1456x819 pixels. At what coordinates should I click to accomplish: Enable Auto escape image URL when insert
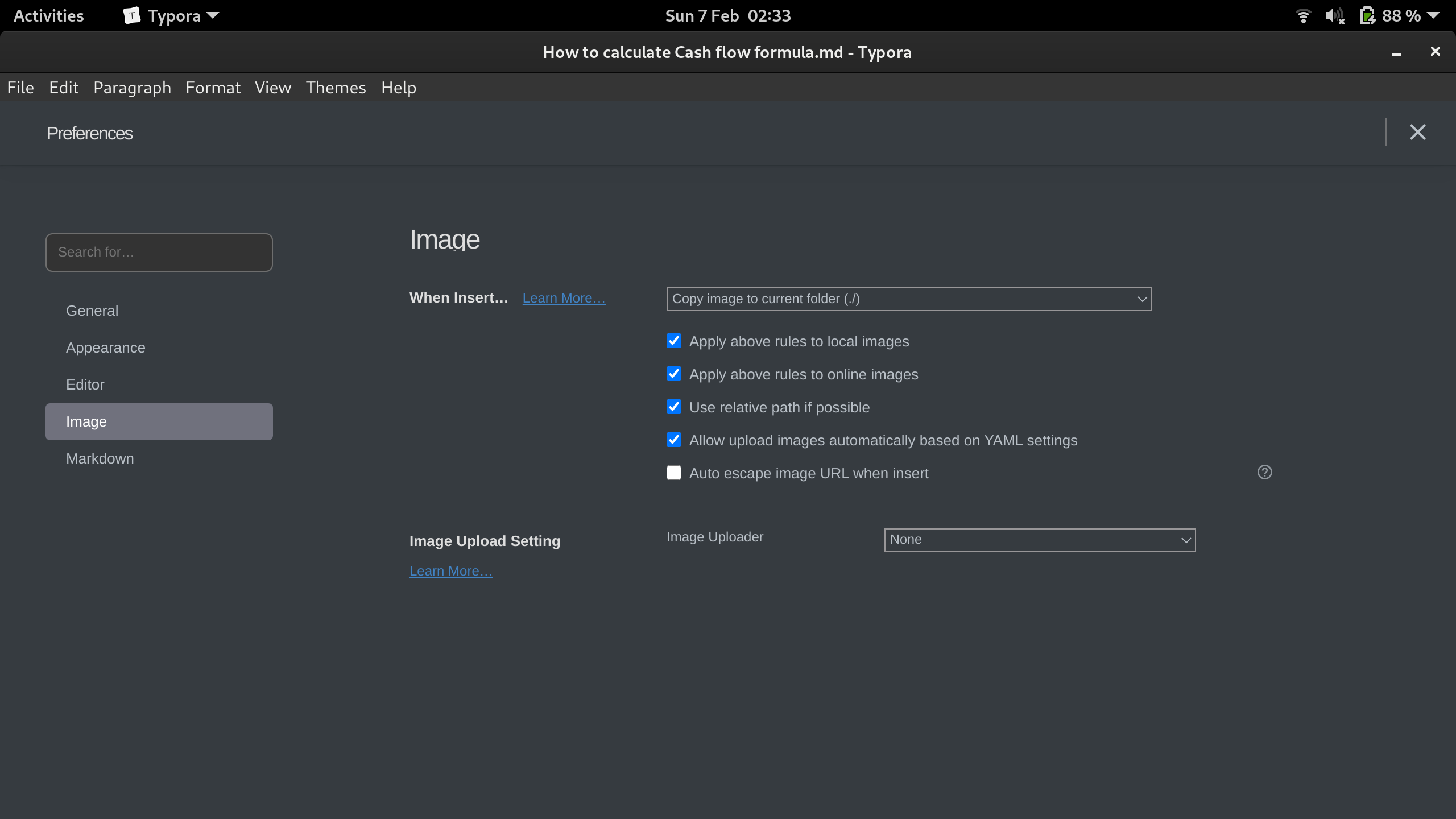[674, 473]
